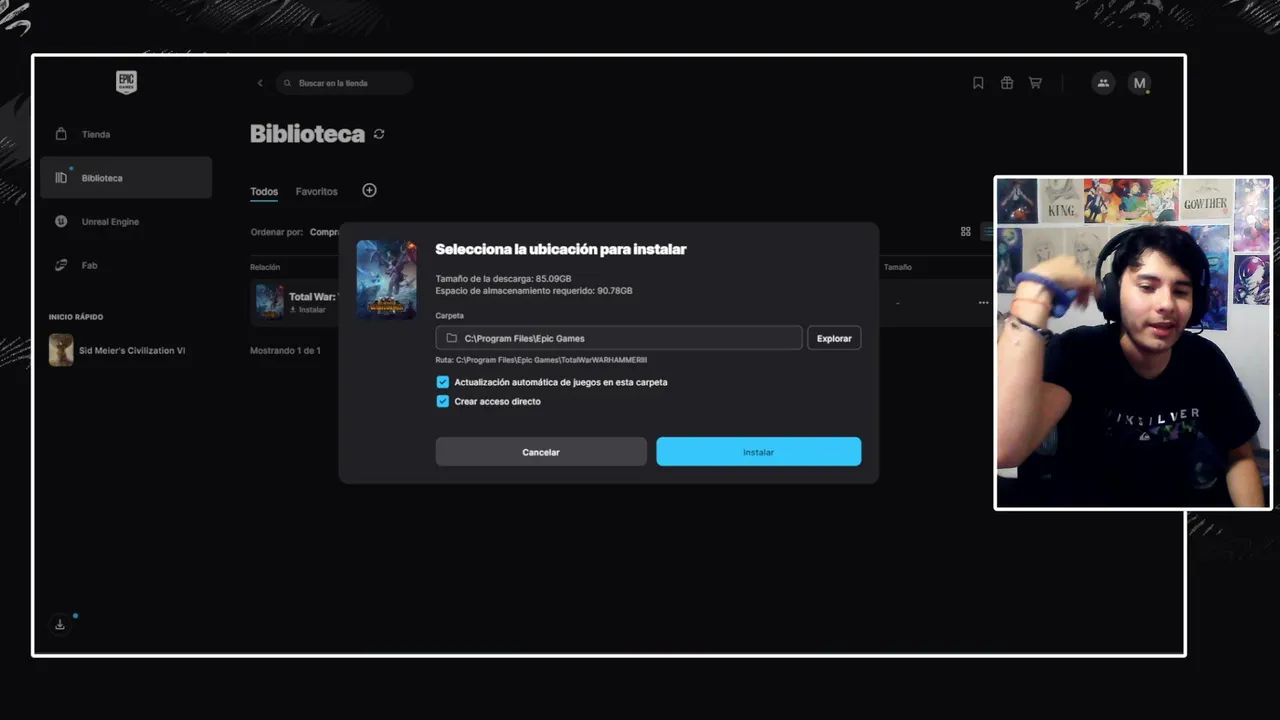The image size is (1280, 720).
Task: Open the gift icon in the top bar
Action: coord(1007,83)
